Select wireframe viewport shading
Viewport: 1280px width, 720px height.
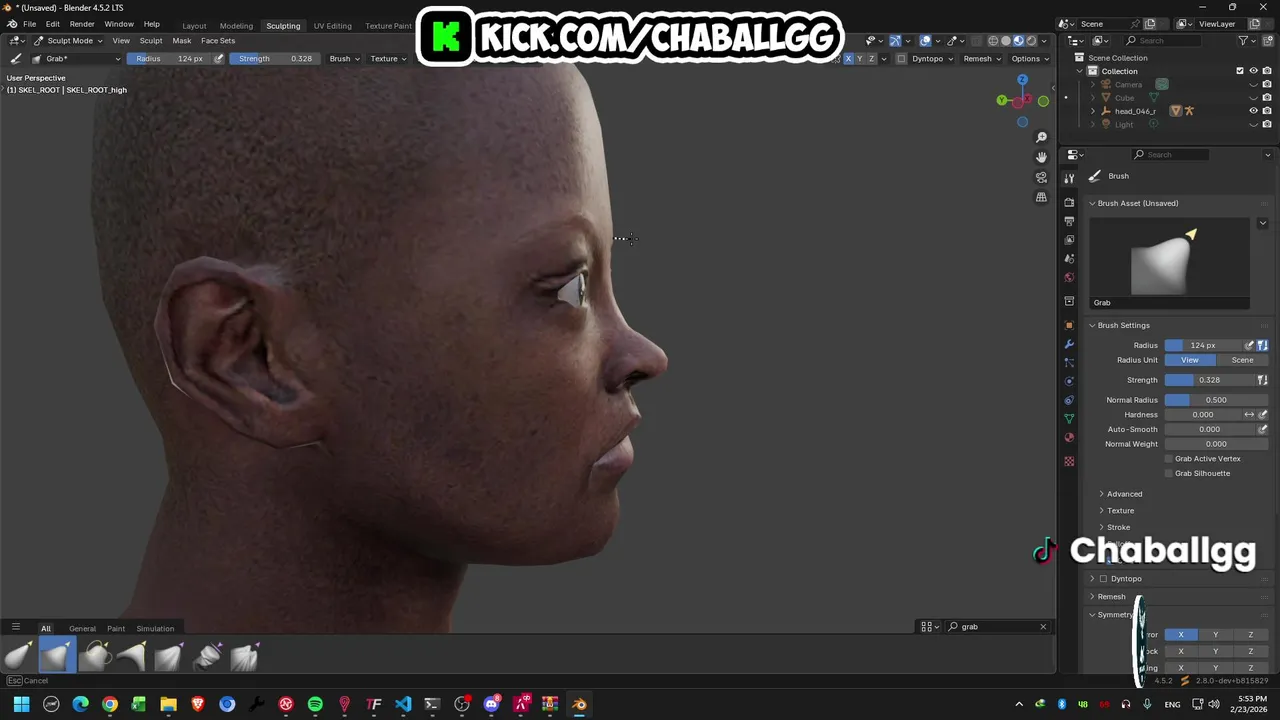tap(993, 41)
